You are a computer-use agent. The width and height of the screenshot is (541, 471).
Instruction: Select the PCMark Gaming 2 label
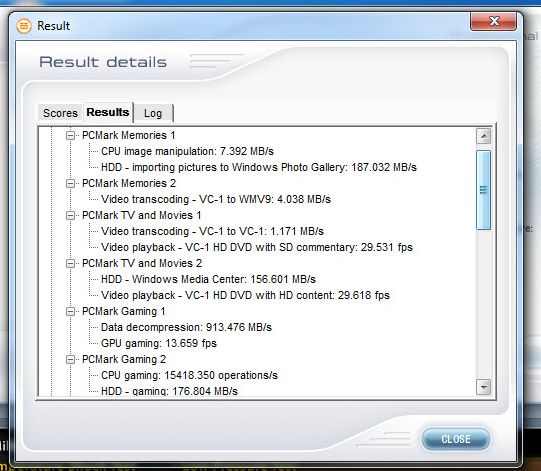pos(124,359)
